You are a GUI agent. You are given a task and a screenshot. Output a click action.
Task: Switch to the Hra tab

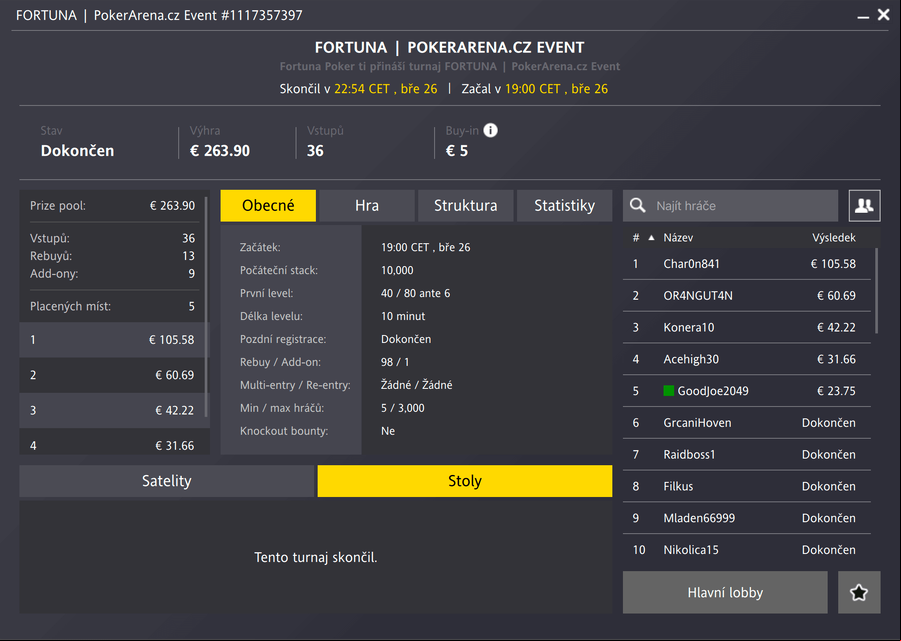367,206
